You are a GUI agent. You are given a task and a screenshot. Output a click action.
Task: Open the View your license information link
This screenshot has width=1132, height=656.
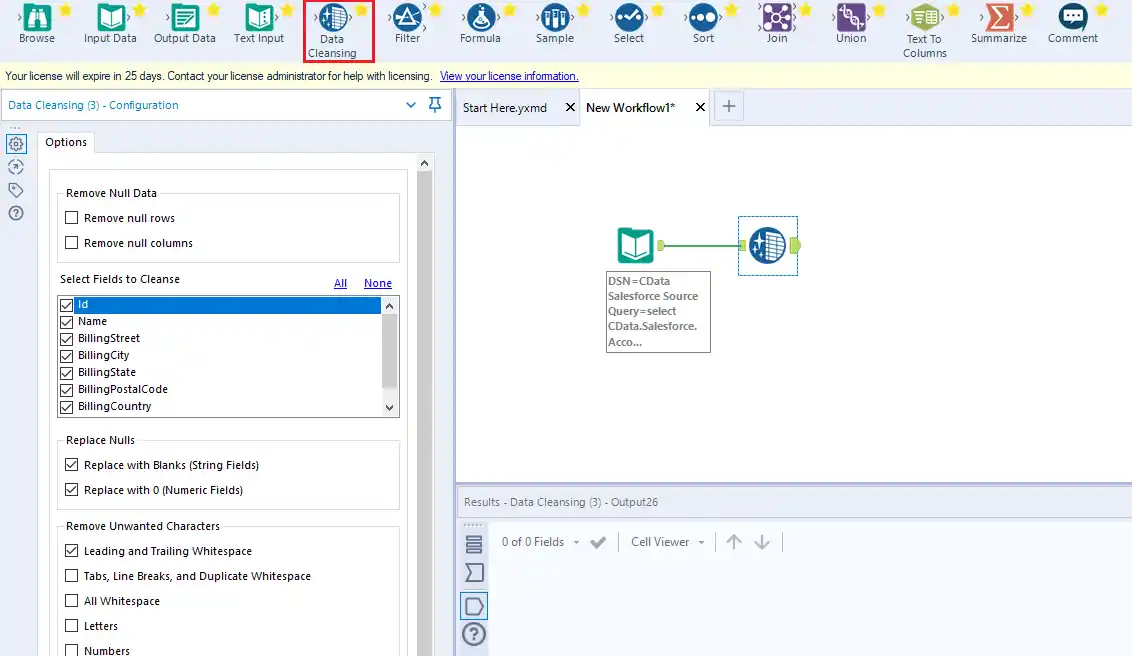pyautogui.click(x=508, y=76)
